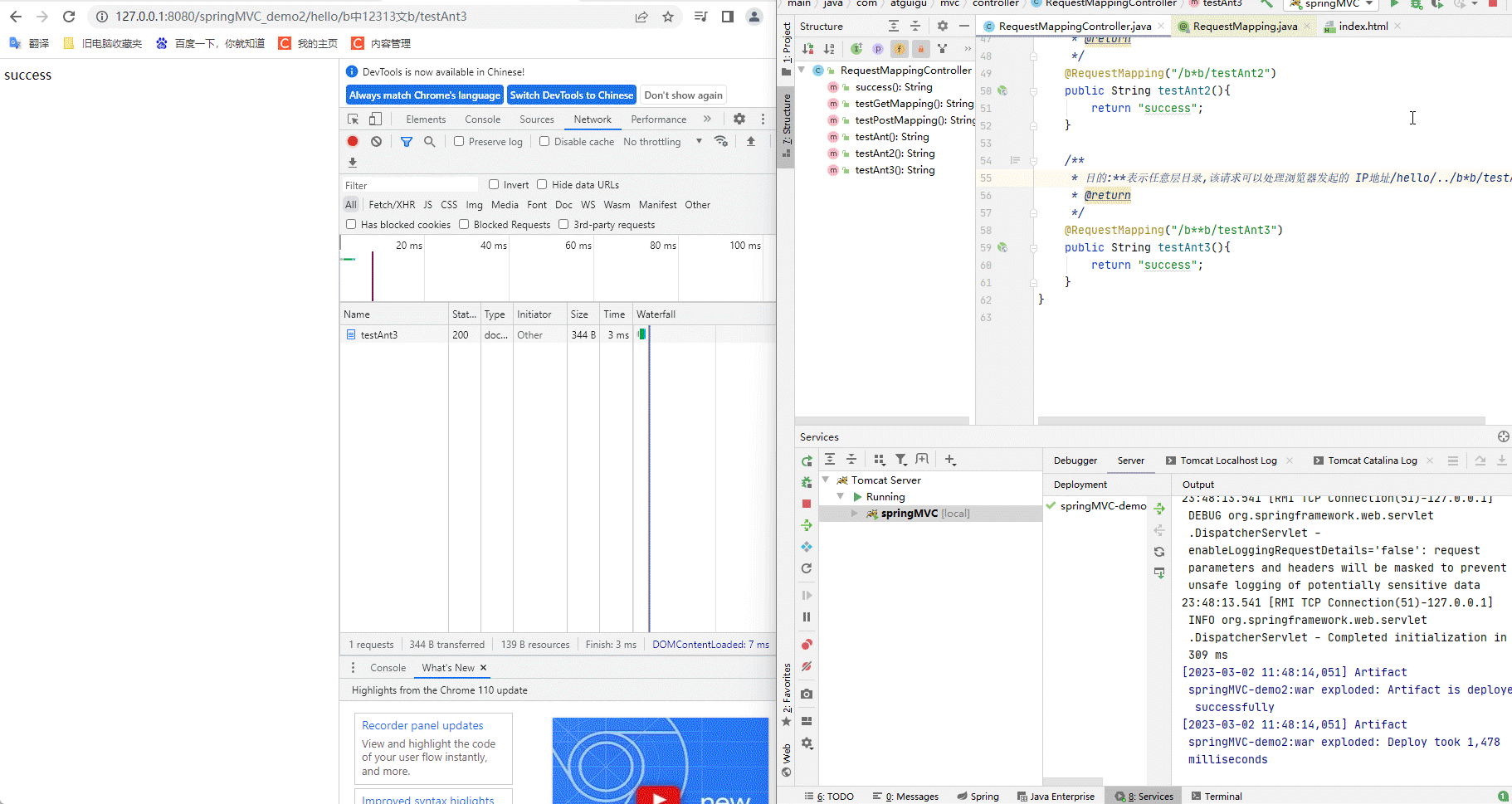Open the Chrome share page icon
Viewport: 1512px width, 804px height.
641,17
